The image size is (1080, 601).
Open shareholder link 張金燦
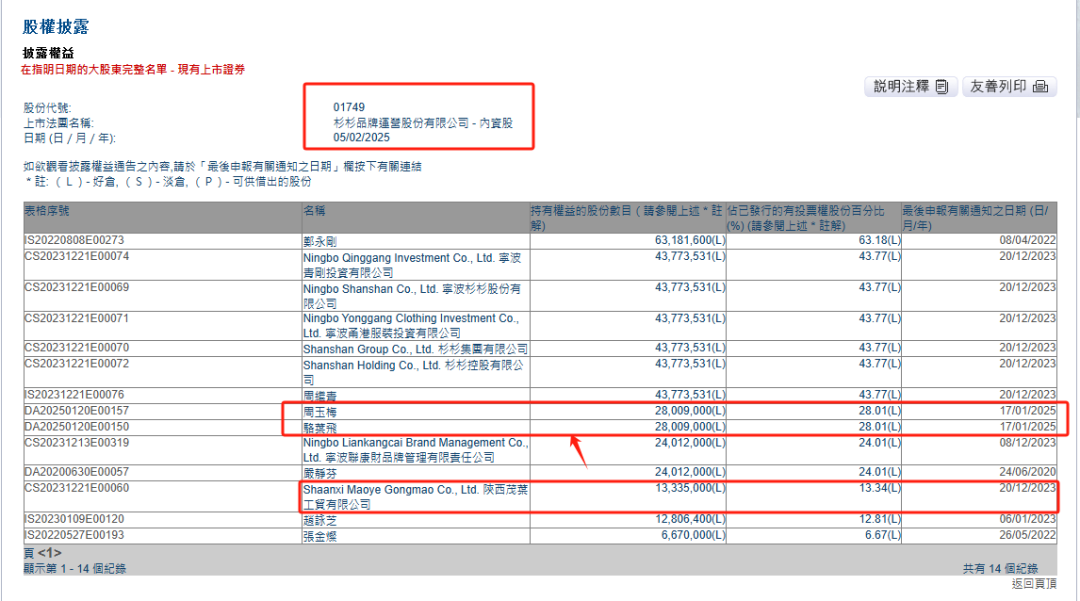coord(320,536)
